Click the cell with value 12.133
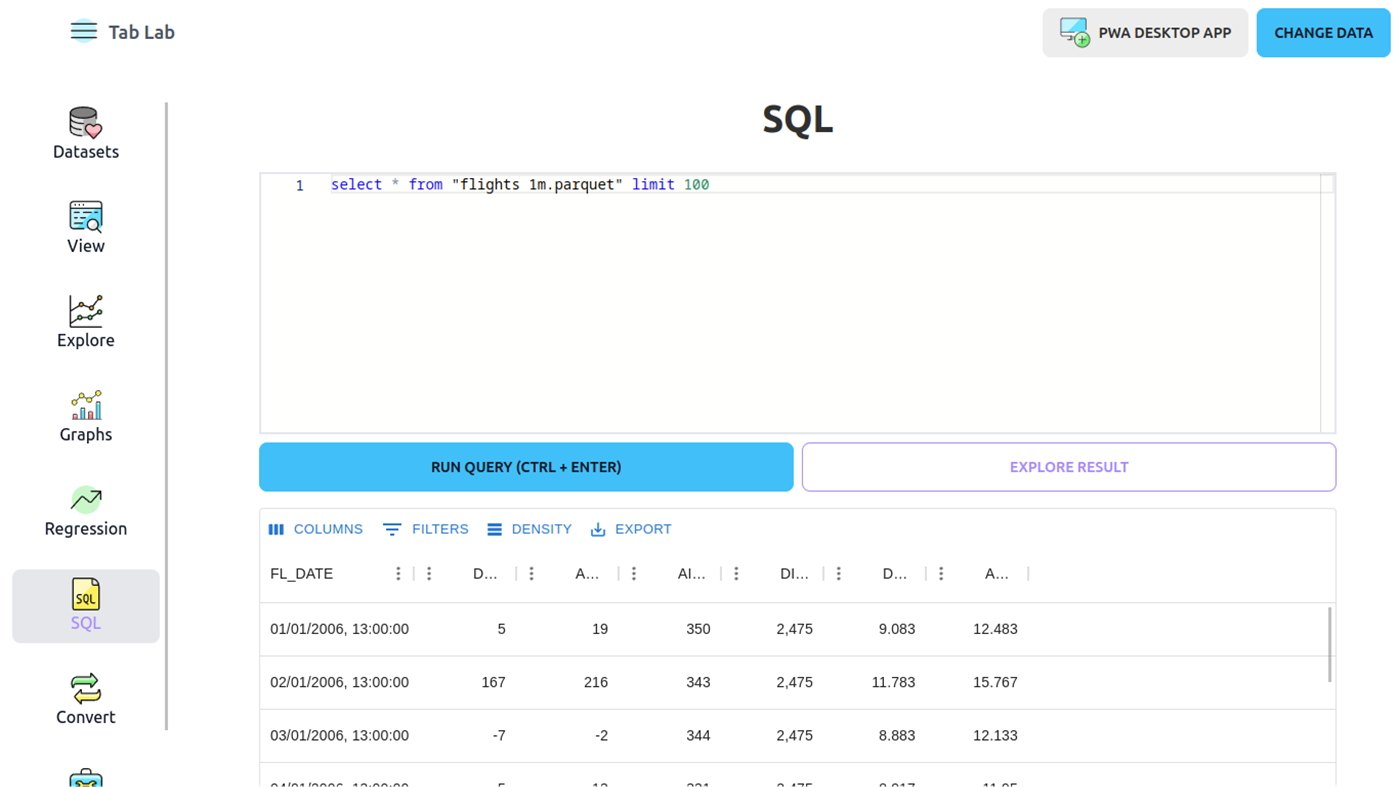 977,735
